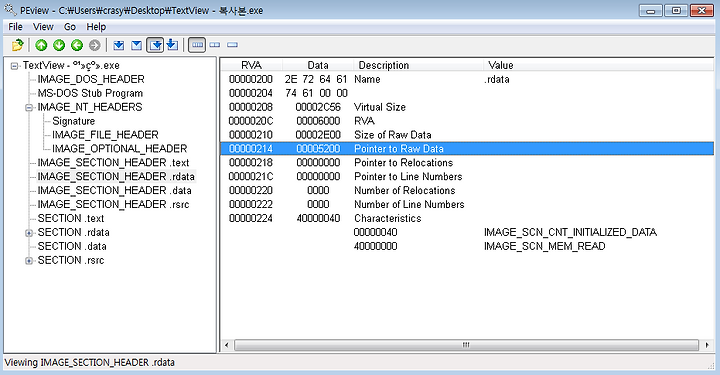Click the blue download-arrow icon before the separator
Image resolution: width=720 pixels, height=375 pixels.
172,45
